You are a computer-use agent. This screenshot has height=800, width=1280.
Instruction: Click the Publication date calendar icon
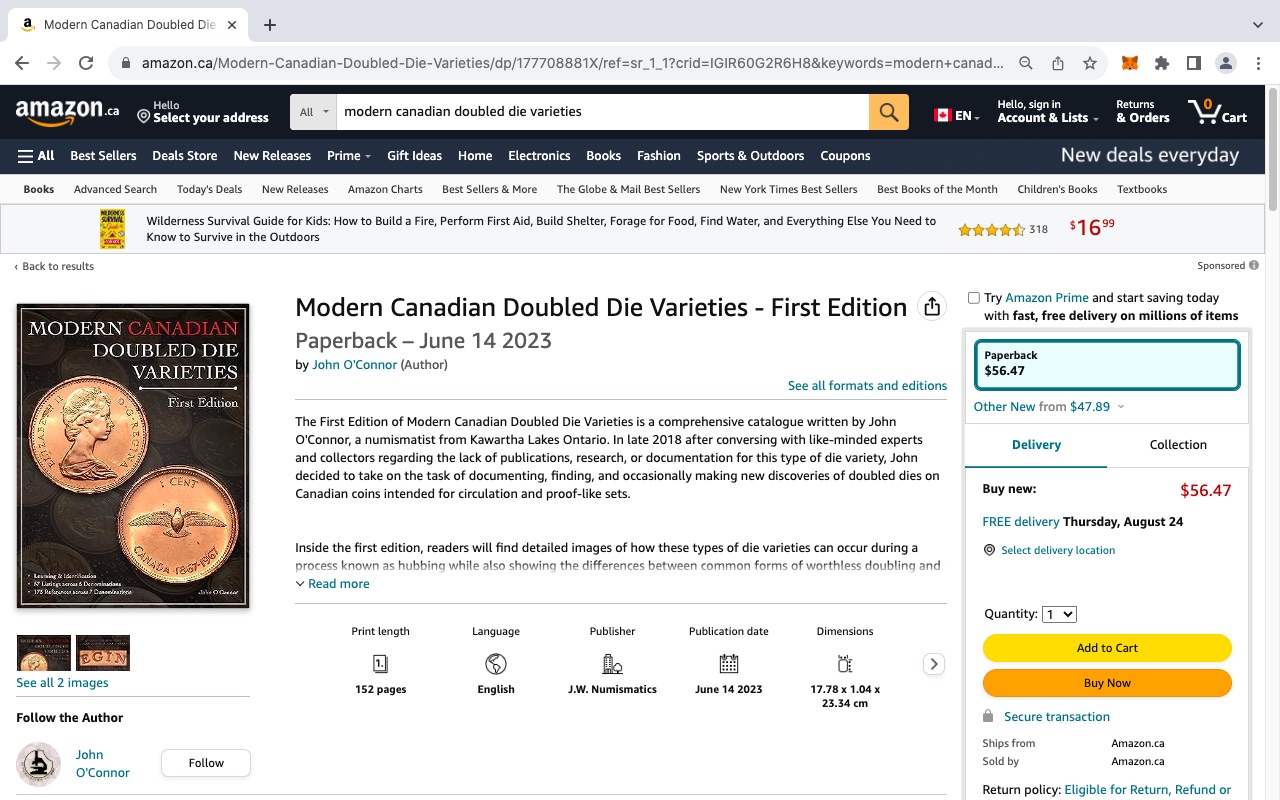(729, 663)
